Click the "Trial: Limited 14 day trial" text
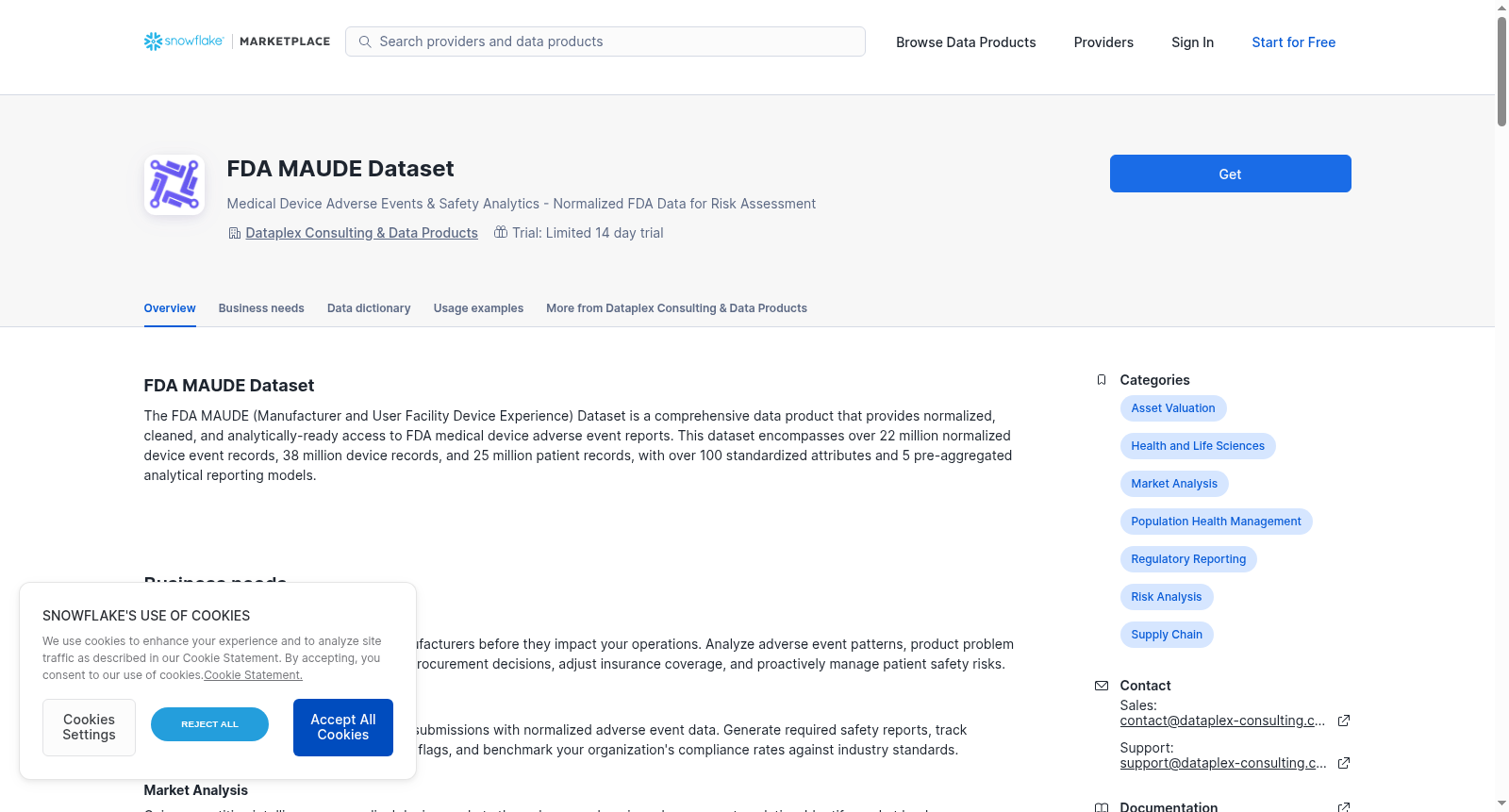Image resolution: width=1509 pixels, height=812 pixels. [588, 233]
